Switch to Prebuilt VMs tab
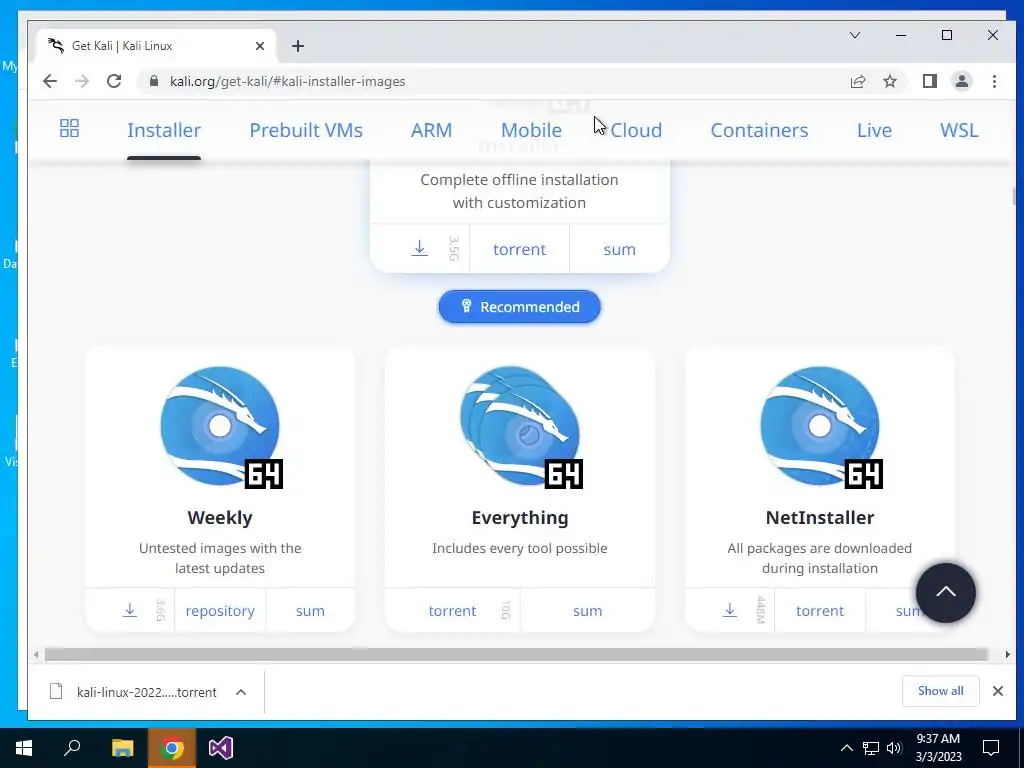This screenshot has width=1024, height=768. pyautogui.click(x=306, y=130)
